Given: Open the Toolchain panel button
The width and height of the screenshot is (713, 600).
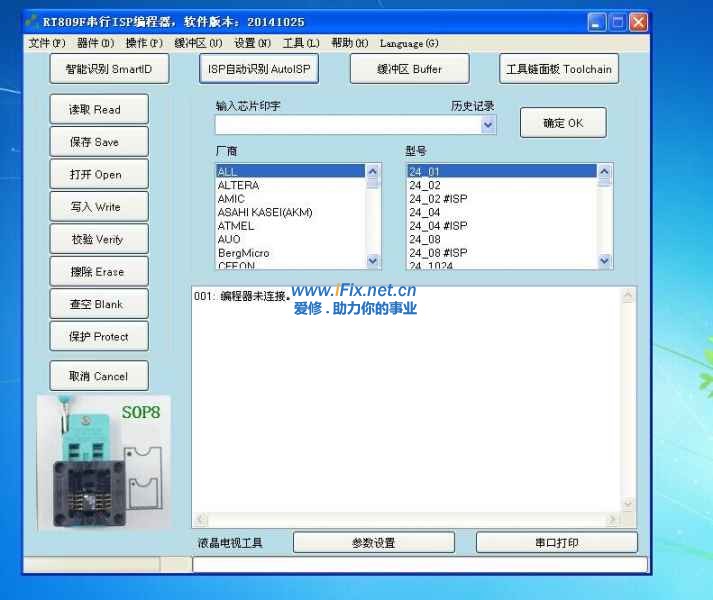Looking at the screenshot, I should (558, 69).
